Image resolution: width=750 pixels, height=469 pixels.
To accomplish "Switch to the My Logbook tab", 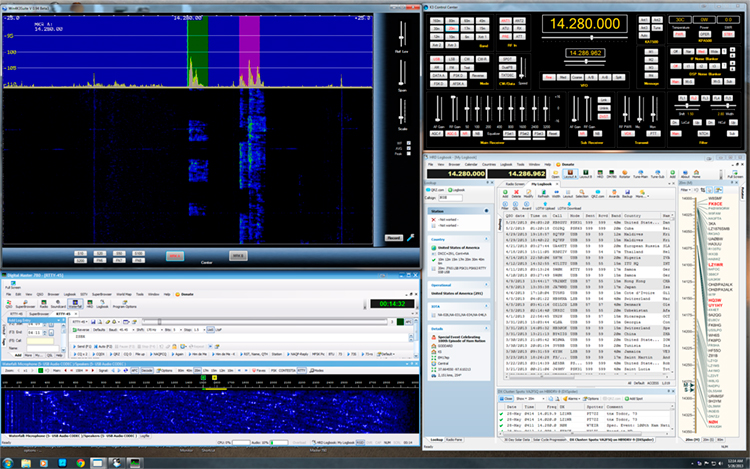I will [x=541, y=184].
